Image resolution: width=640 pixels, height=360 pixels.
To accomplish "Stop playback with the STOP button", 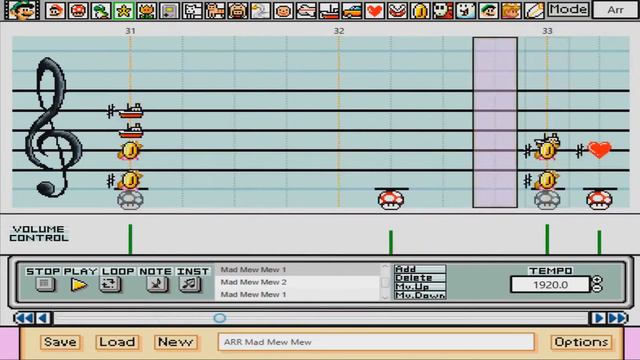I will (x=45, y=284).
